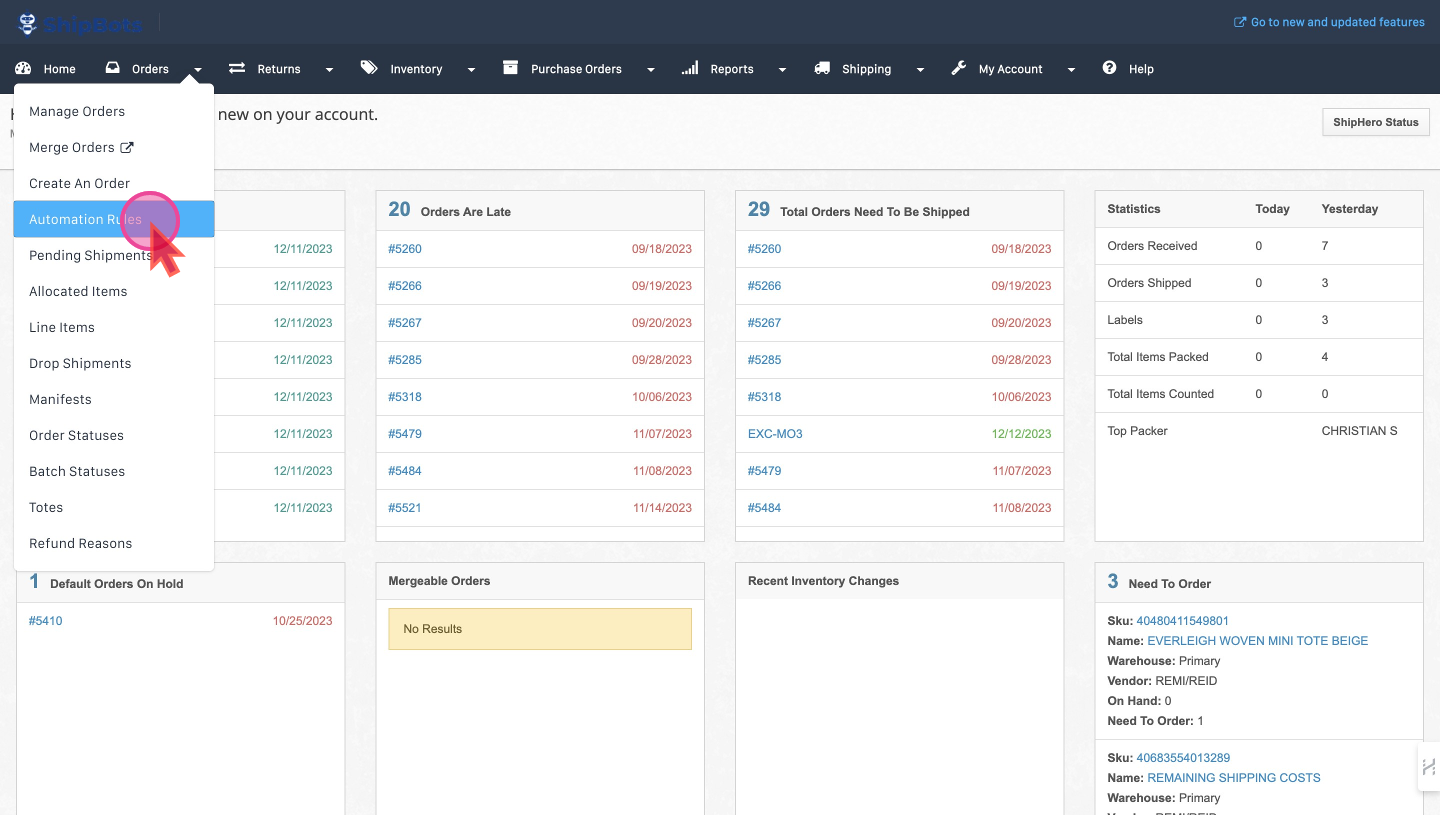Click the Total Items Packed row label

(x=1158, y=357)
